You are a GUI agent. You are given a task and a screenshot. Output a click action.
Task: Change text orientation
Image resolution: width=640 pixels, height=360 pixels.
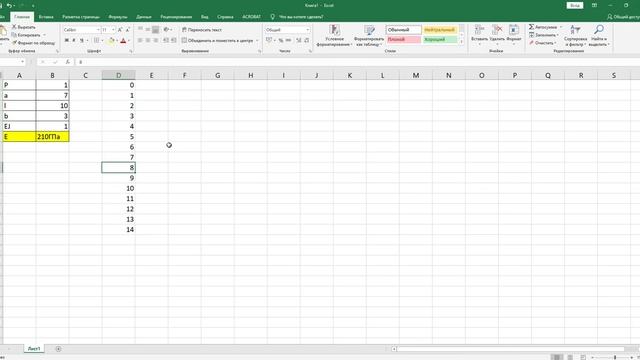167,30
